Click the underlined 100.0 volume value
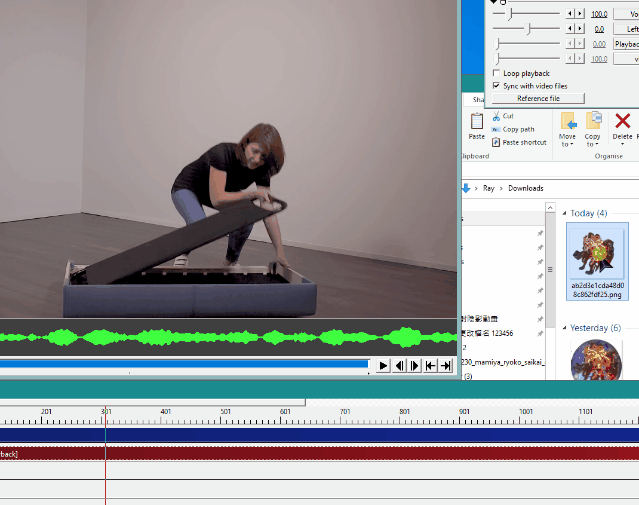The image size is (639, 505). 599,14
